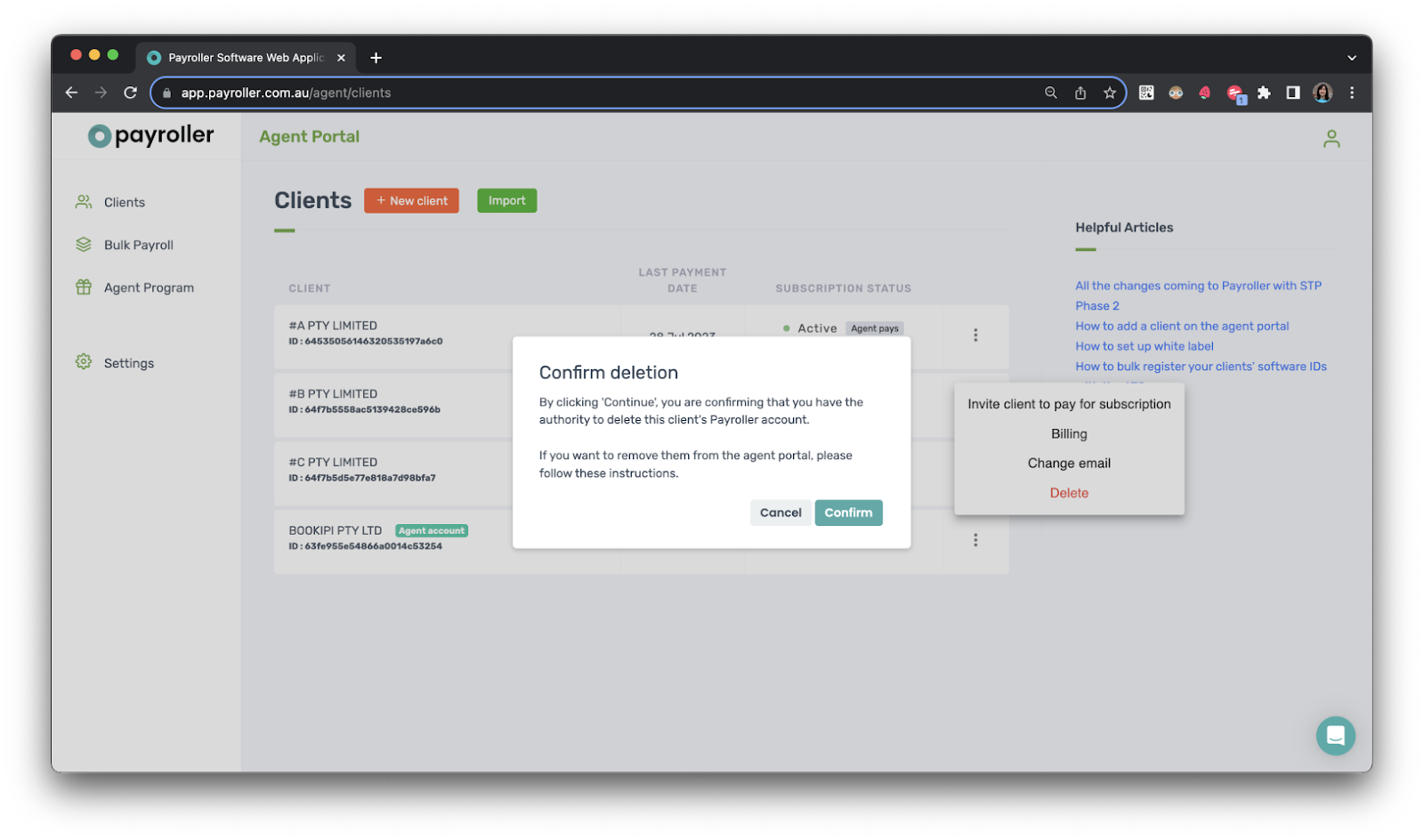Viewport: 1424px width, 840px height.
Task: Open Settings in the sidebar
Action: coord(128,363)
